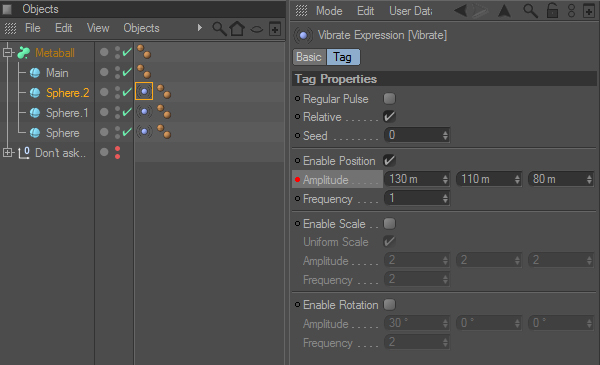Click the material tag on Main row

[x=144, y=71]
